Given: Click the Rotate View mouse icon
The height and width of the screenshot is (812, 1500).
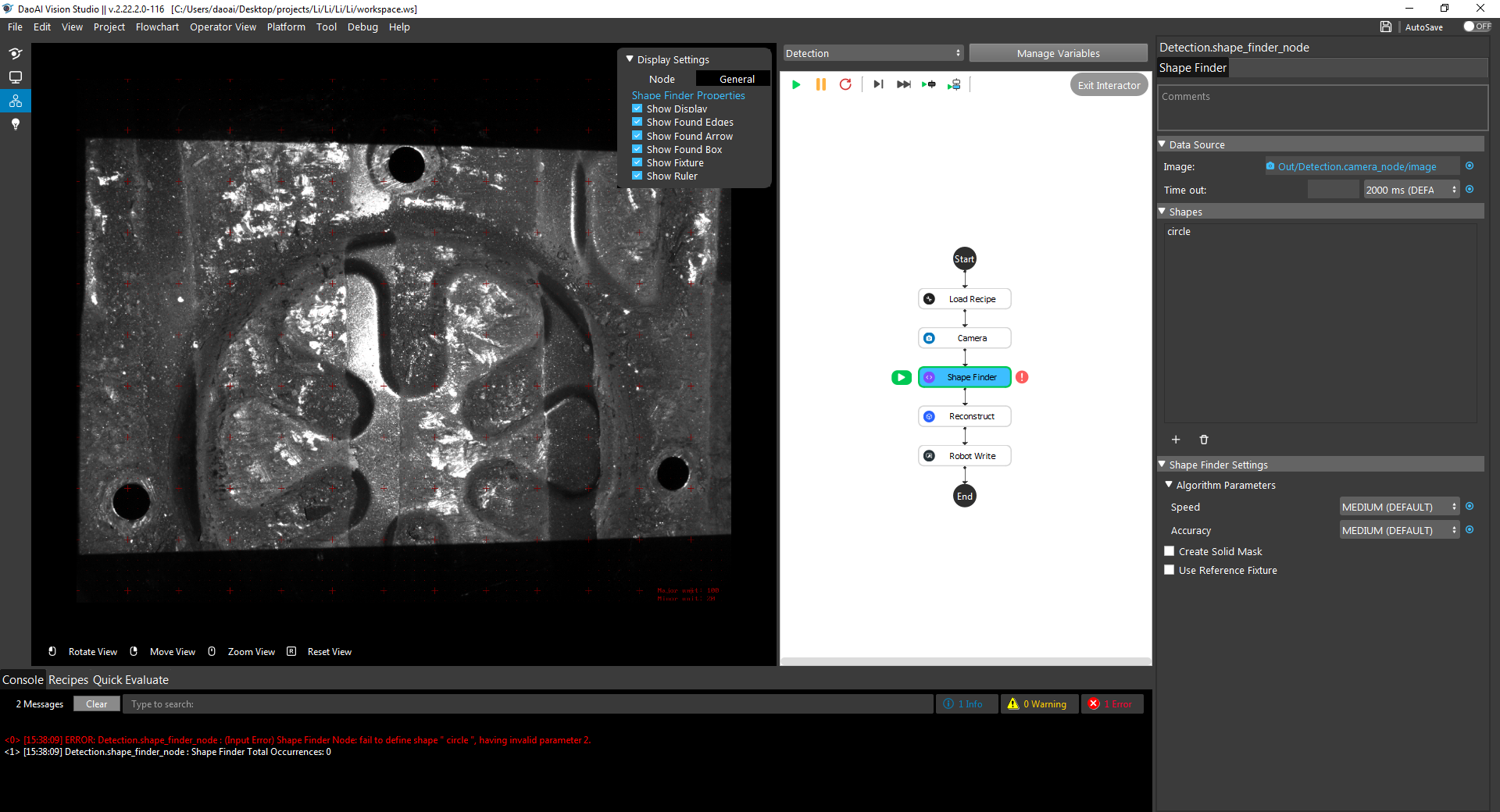Looking at the screenshot, I should (52, 651).
